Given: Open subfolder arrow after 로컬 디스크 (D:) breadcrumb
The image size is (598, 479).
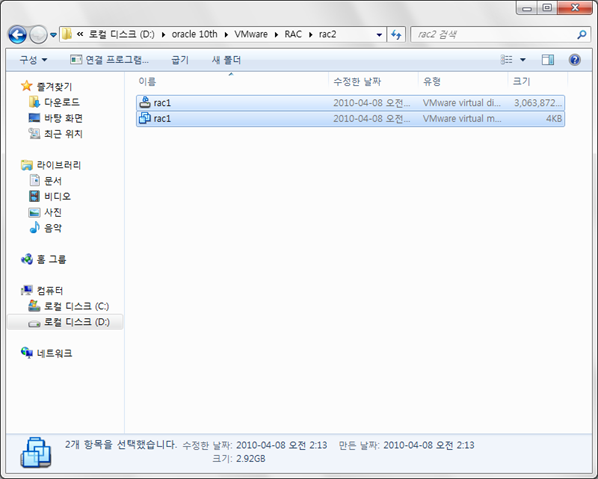Looking at the screenshot, I should tap(163, 35).
